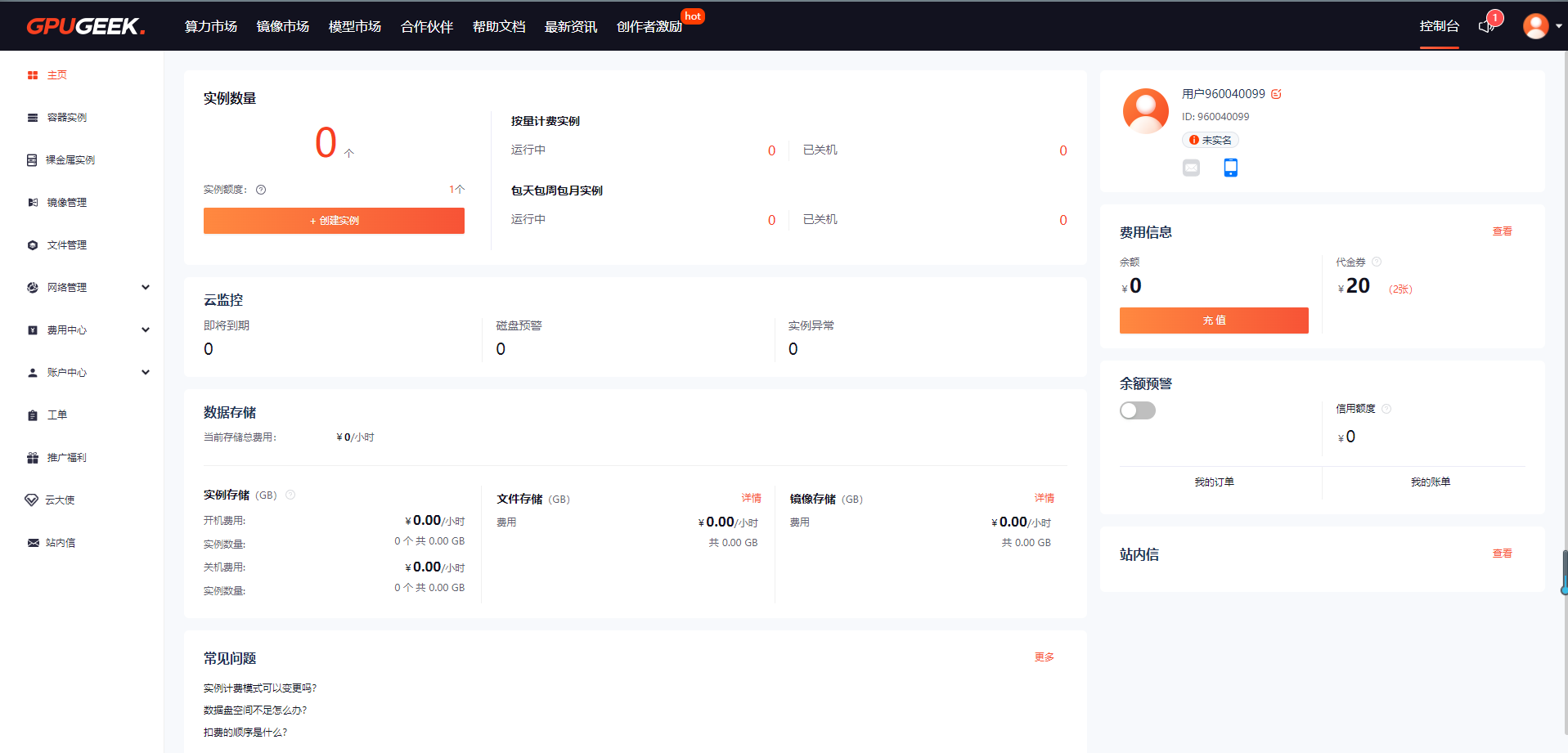
Task: Open 工单 from the left sidebar
Action: coord(57,415)
